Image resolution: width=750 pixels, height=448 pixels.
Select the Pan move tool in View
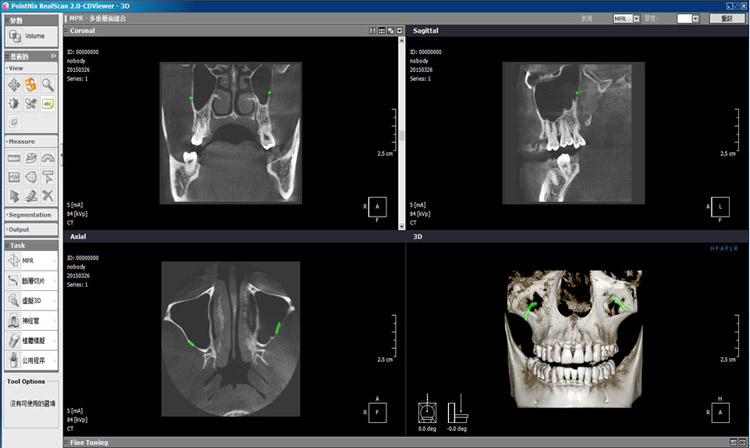[14, 85]
